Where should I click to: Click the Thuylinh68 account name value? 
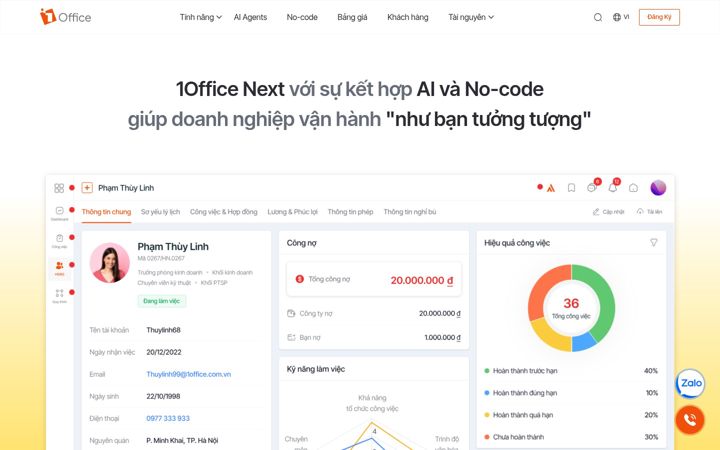[163, 330]
